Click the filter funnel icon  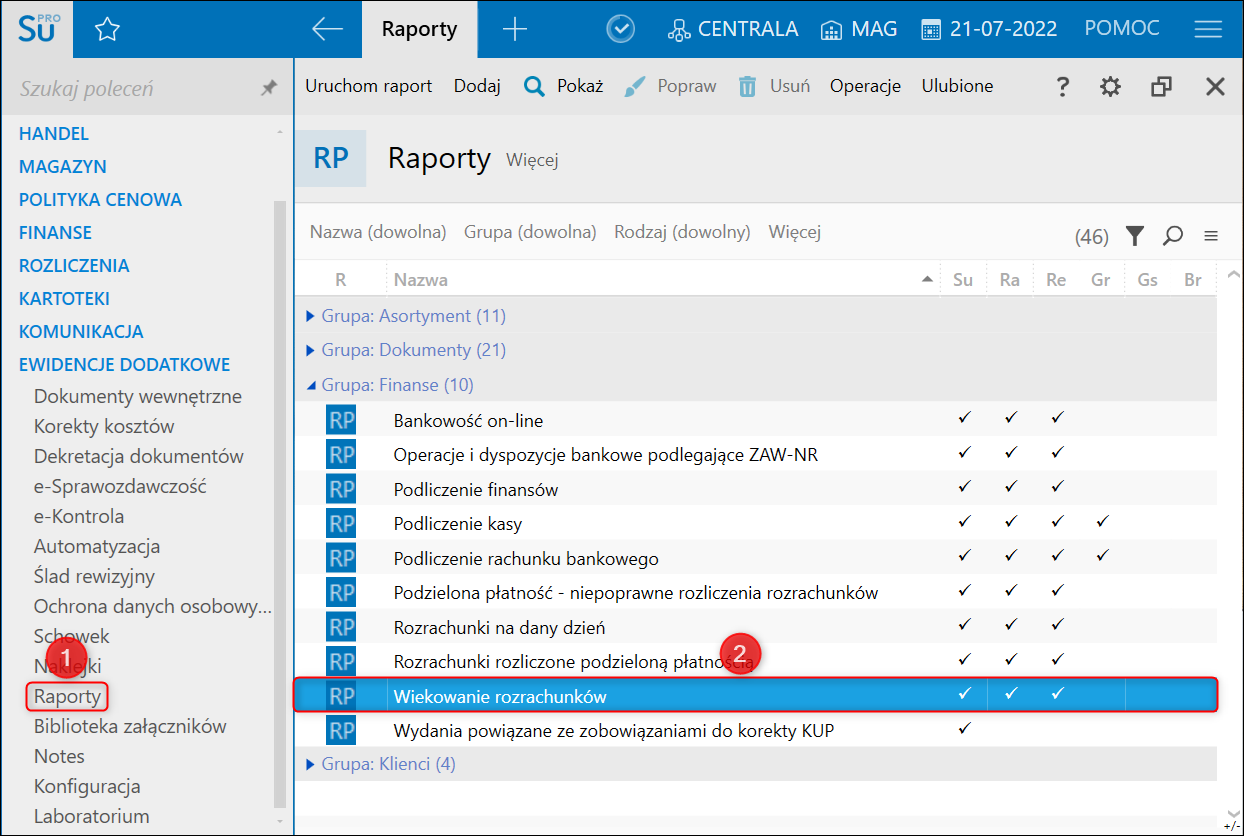point(1134,236)
